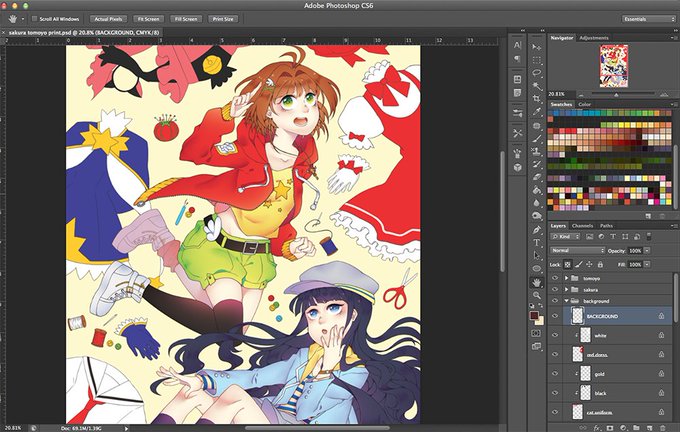
Task: Open the Fill slider arrow
Action: click(647, 264)
